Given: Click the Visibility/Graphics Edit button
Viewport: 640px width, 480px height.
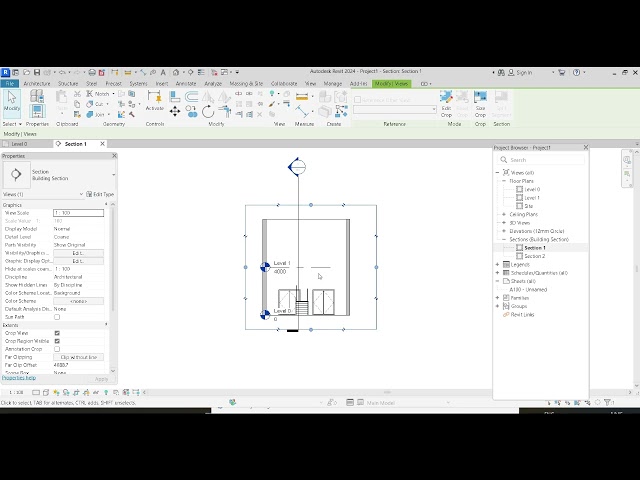Looking at the screenshot, I should (78, 253).
